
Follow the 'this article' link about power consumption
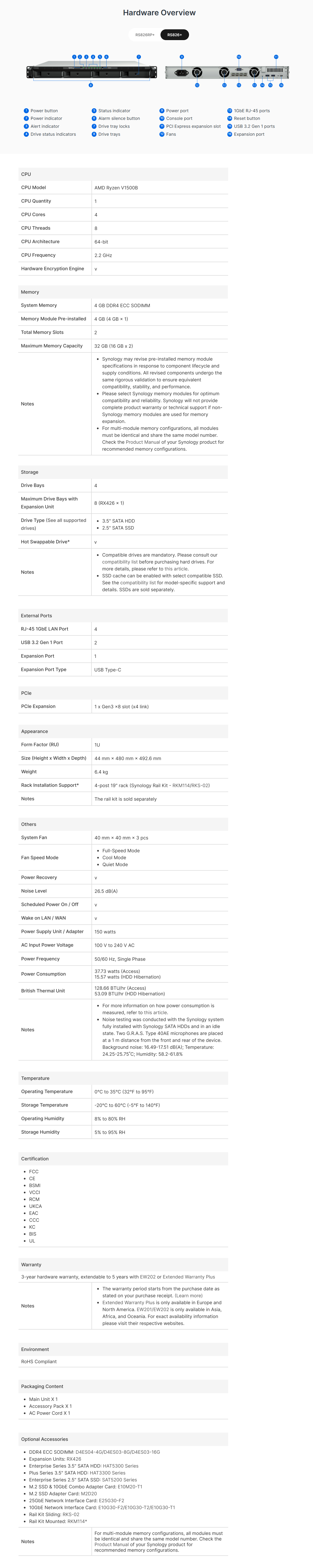point(155,1013)
